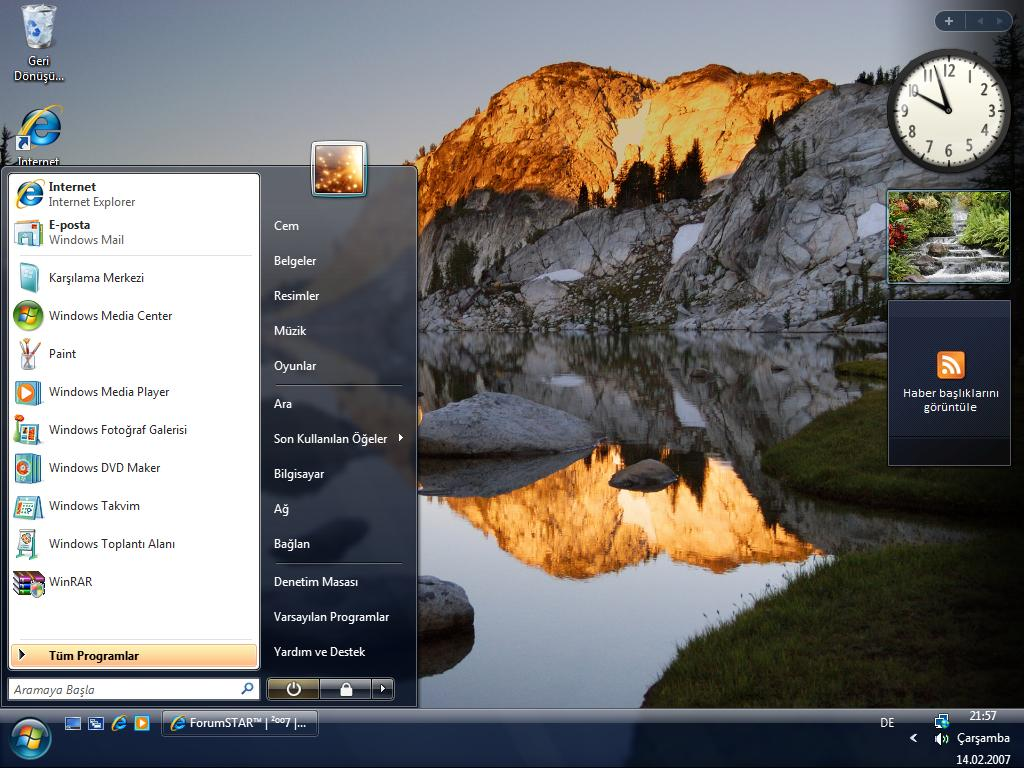Launch Karşılama Merkezi
The height and width of the screenshot is (768, 1024).
[x=134, y=278]
